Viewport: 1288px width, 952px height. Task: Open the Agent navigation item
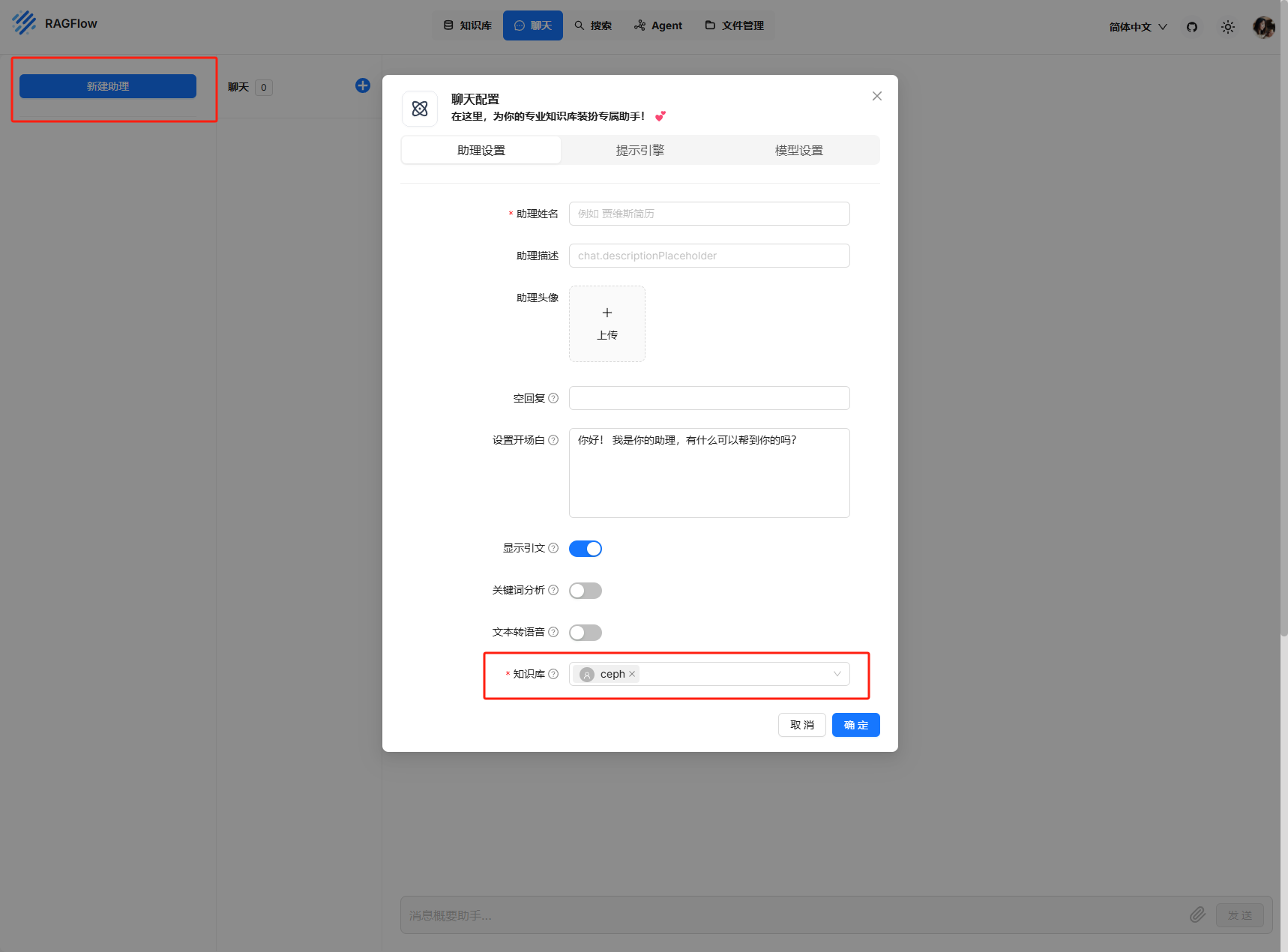658,25
